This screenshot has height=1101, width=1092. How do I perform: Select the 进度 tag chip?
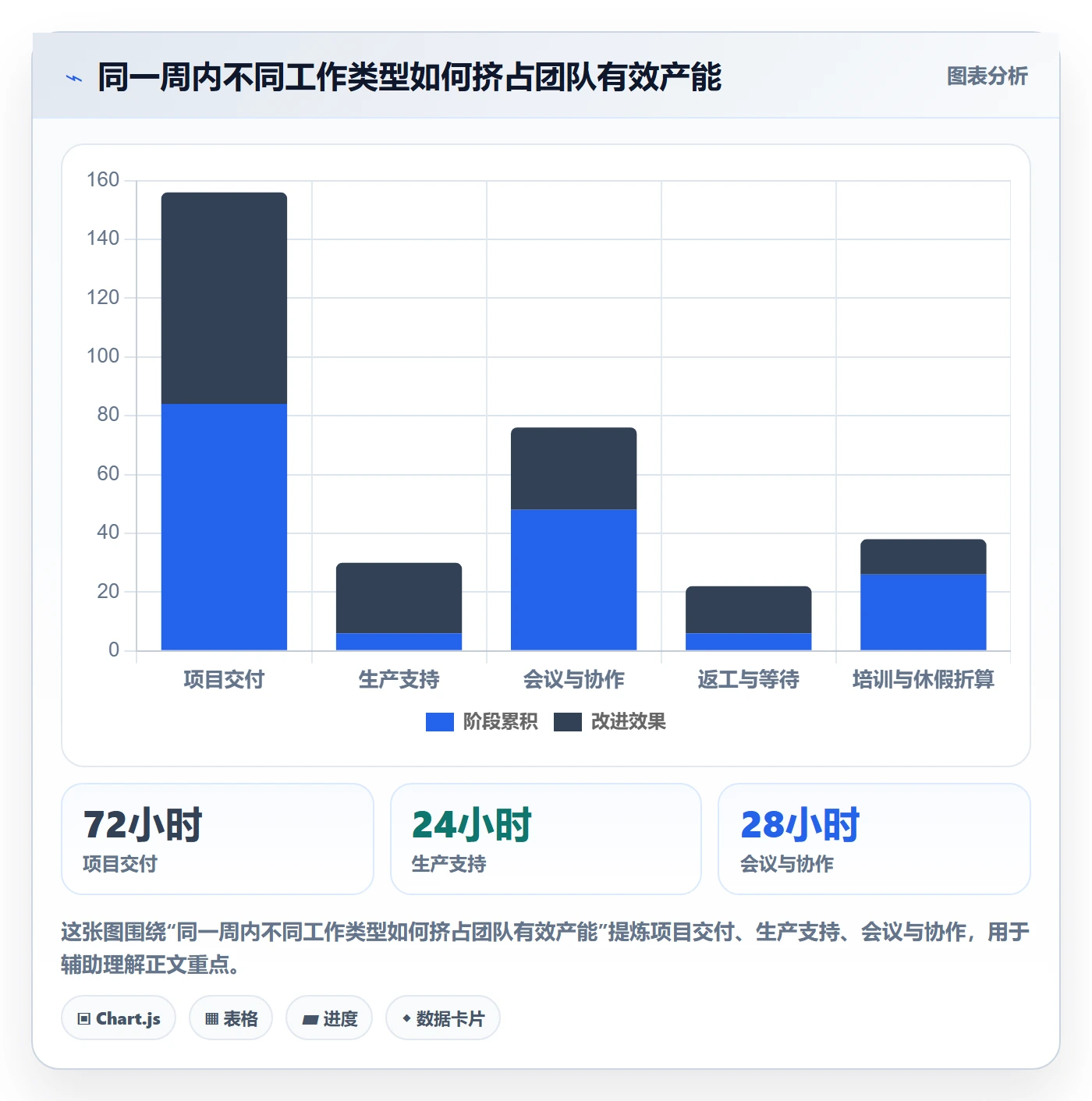[329, 1018]
